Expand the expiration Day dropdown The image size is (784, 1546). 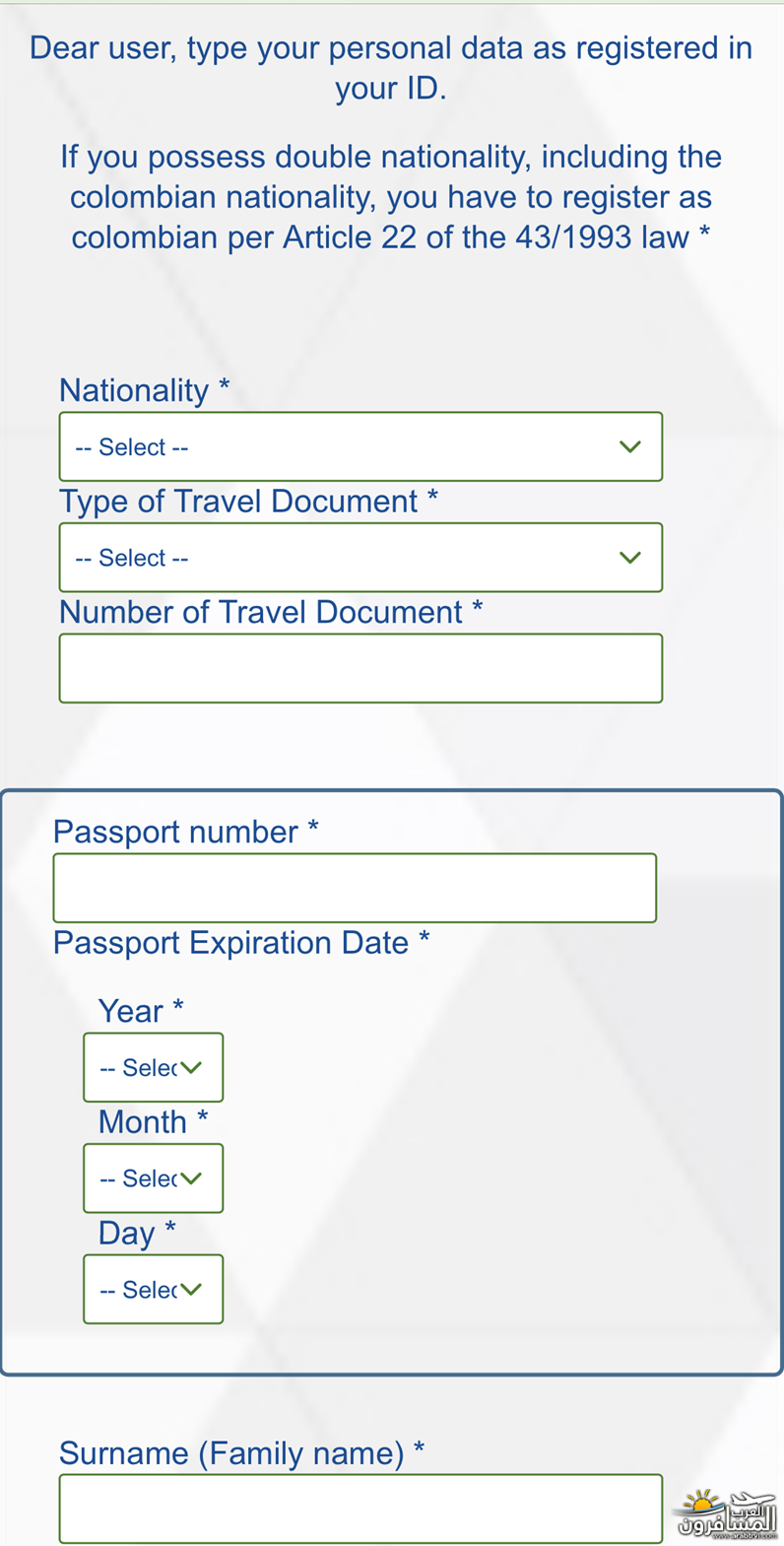pyautogui.click(x=153, y=1289)
